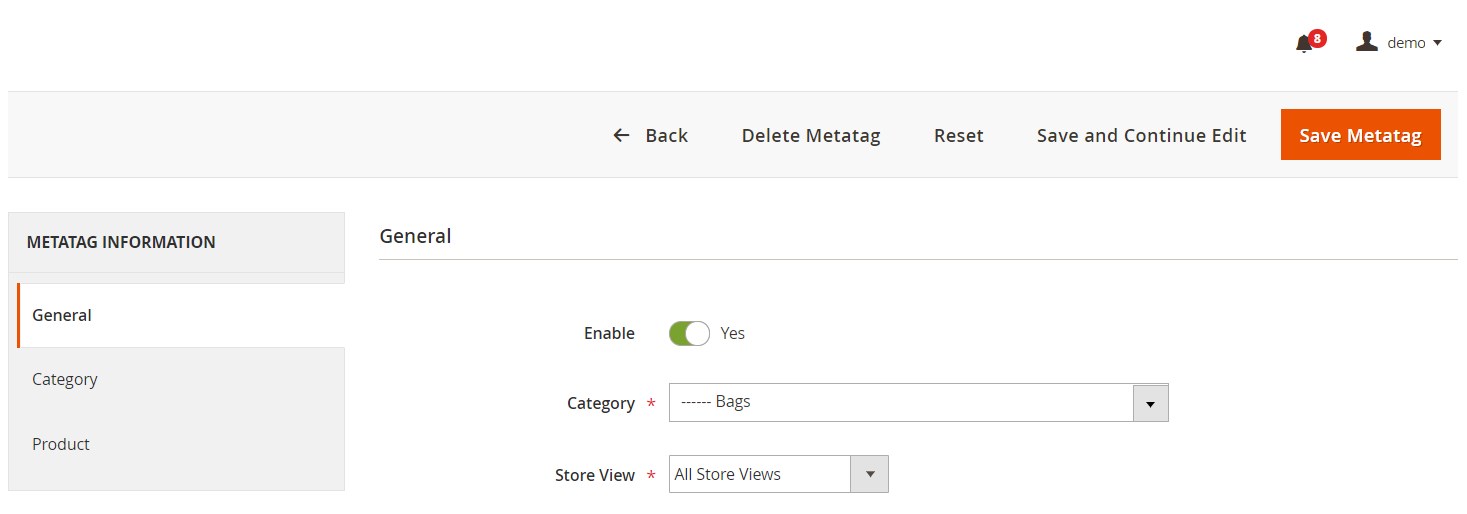Viewport: 1467px width, 514px height.
Task: Open the Category select showing Bags
Action: click(x=918, y=402)
